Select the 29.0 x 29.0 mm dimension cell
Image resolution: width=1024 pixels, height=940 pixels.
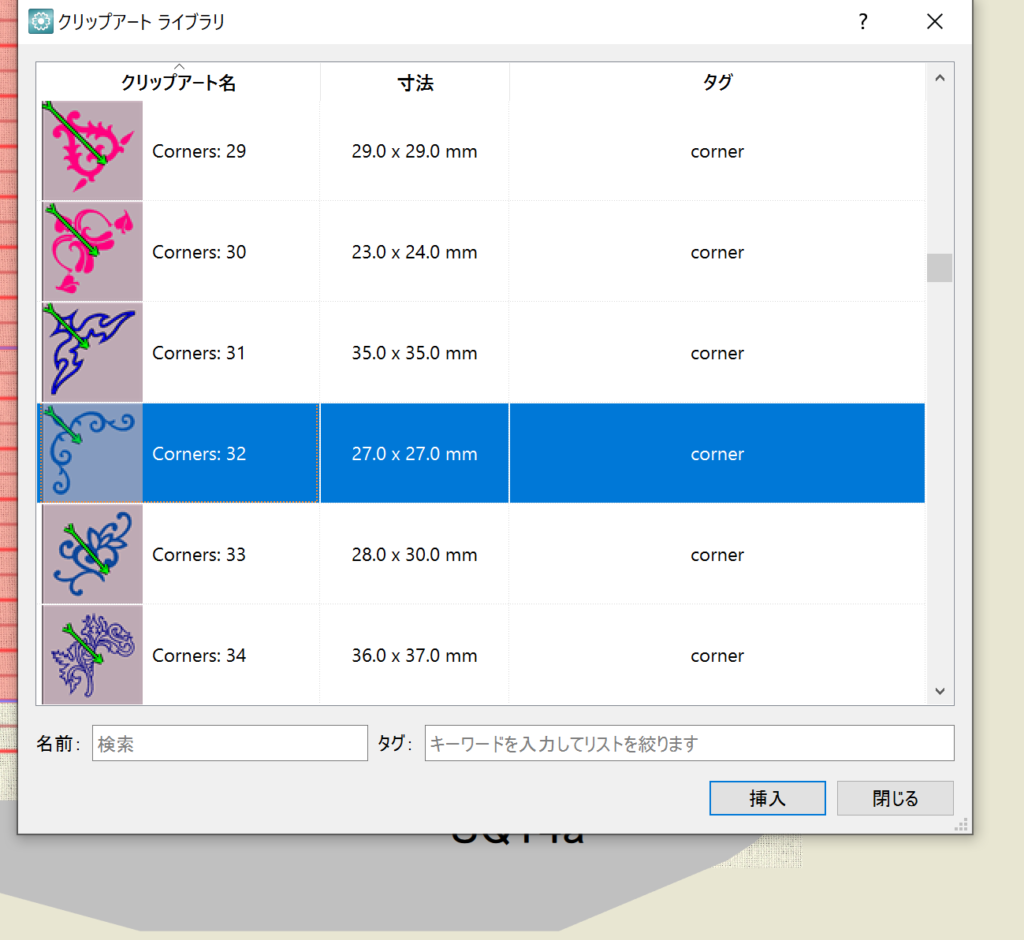pos(414,152)
